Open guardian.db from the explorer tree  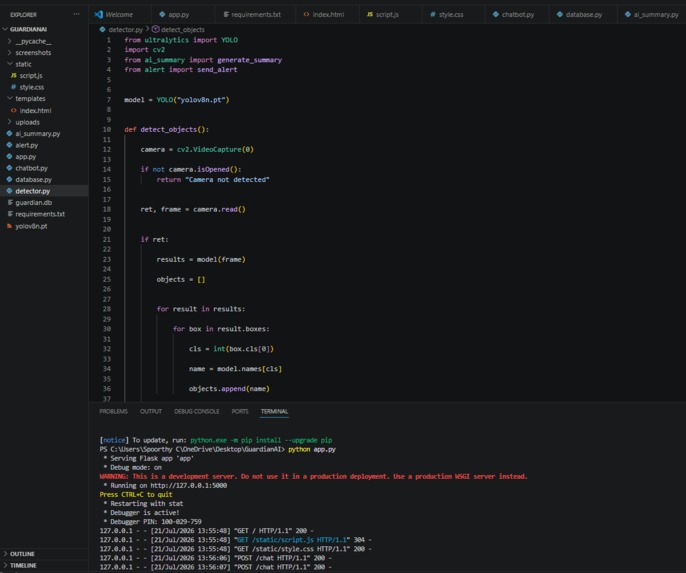34,203
